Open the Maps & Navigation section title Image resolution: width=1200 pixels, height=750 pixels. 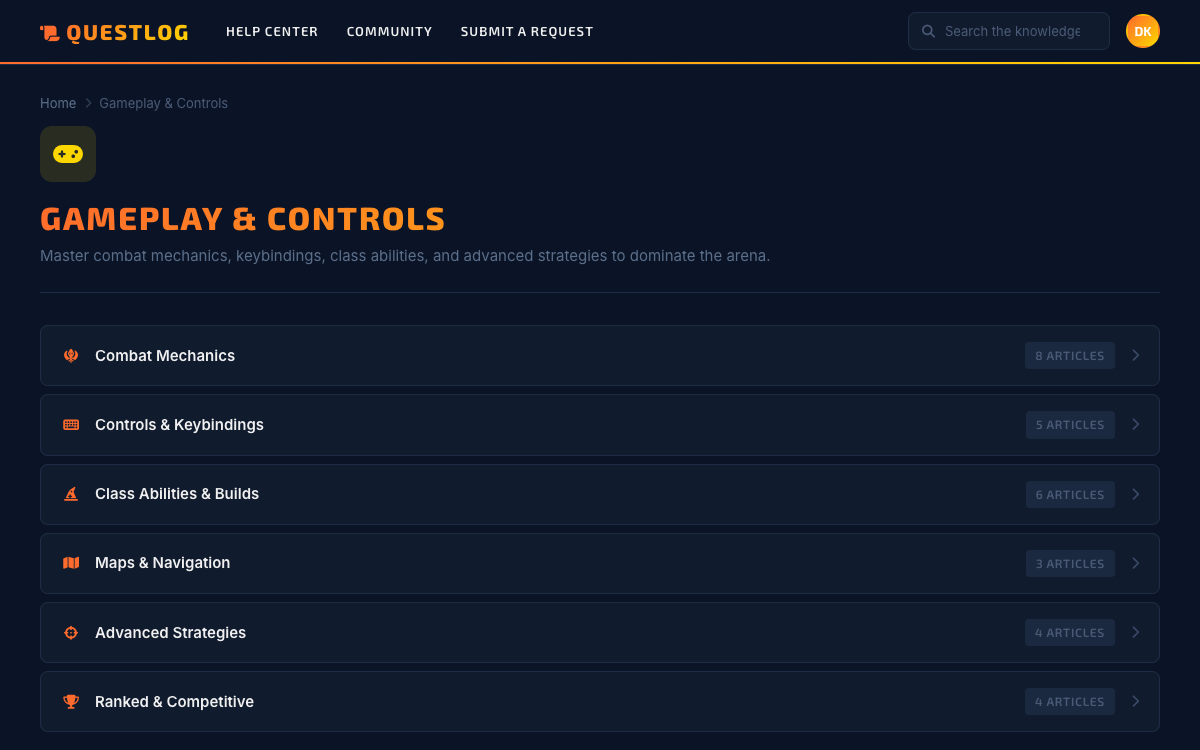162,563
